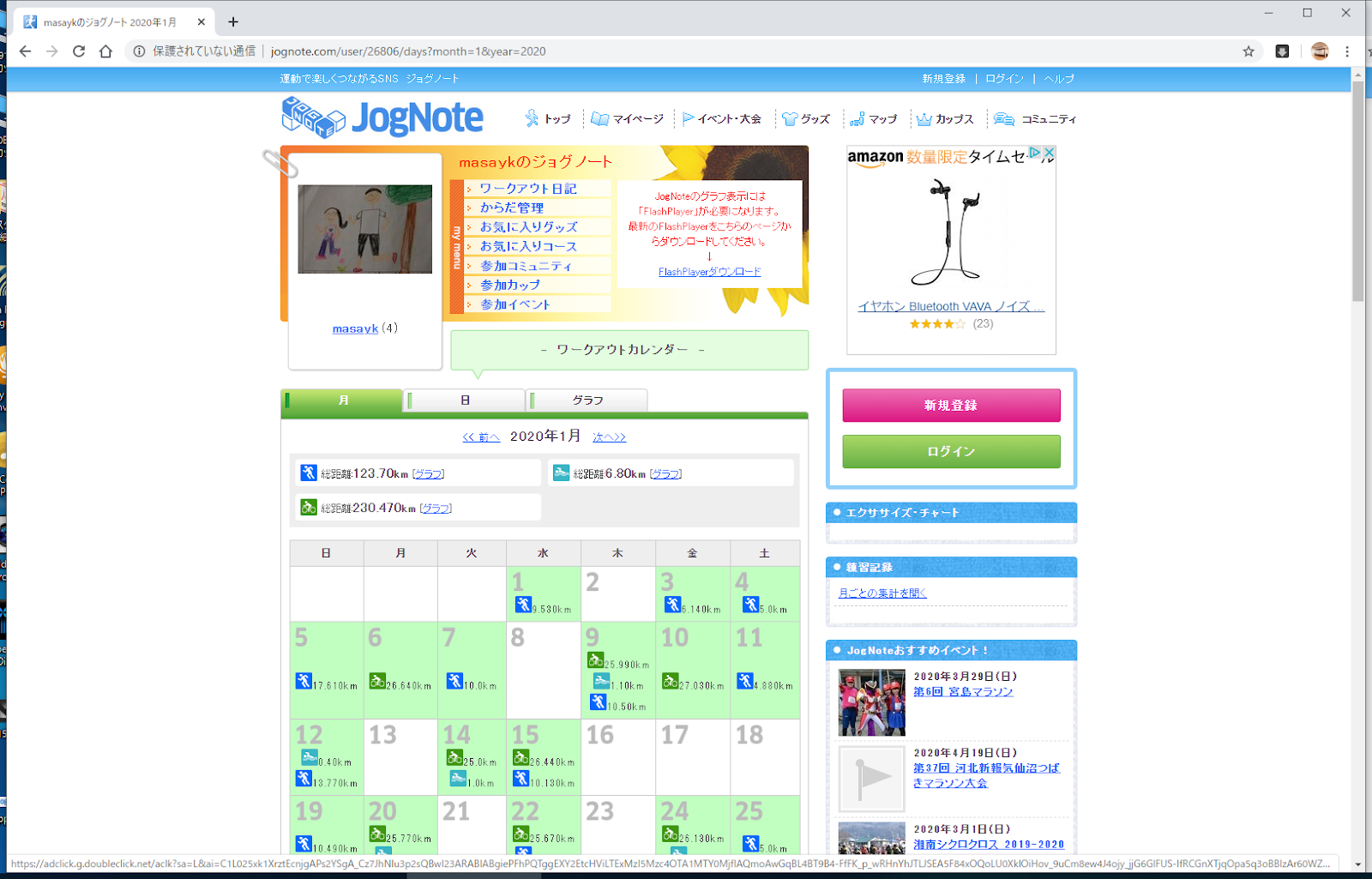1372x879 pixels.
Task: Open お気に入りグッズ from my menu
Action: tap(529, 227)
